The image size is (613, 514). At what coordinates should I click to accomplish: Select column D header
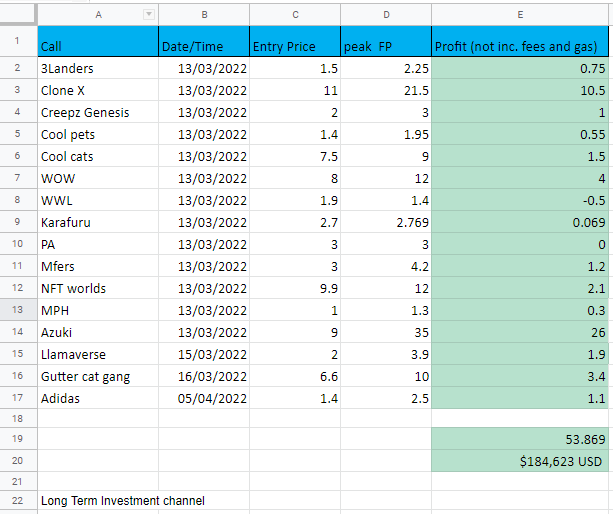(386, 14)
